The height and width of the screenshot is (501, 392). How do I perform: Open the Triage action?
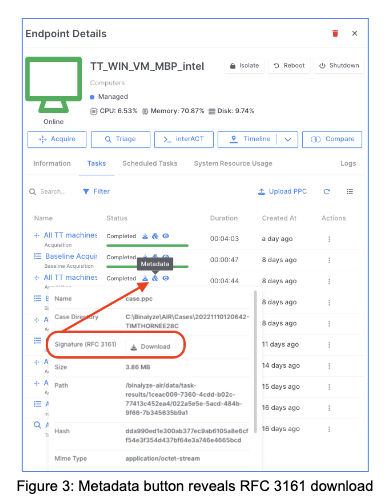coord(121,139)
